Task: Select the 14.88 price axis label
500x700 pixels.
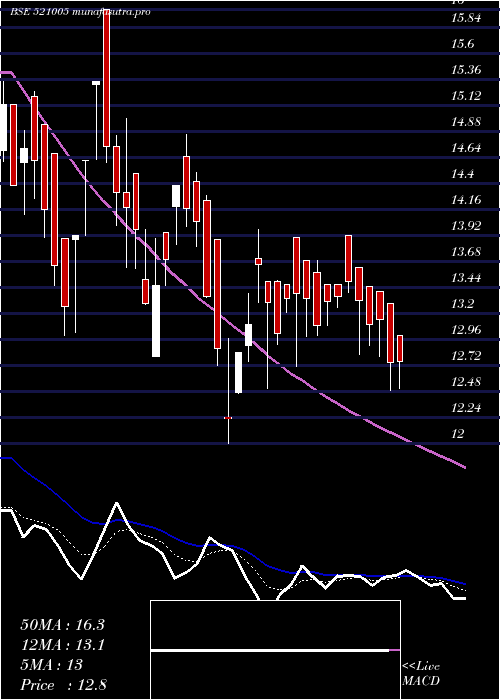Action: pyautogui.click(x=467, y=122)
